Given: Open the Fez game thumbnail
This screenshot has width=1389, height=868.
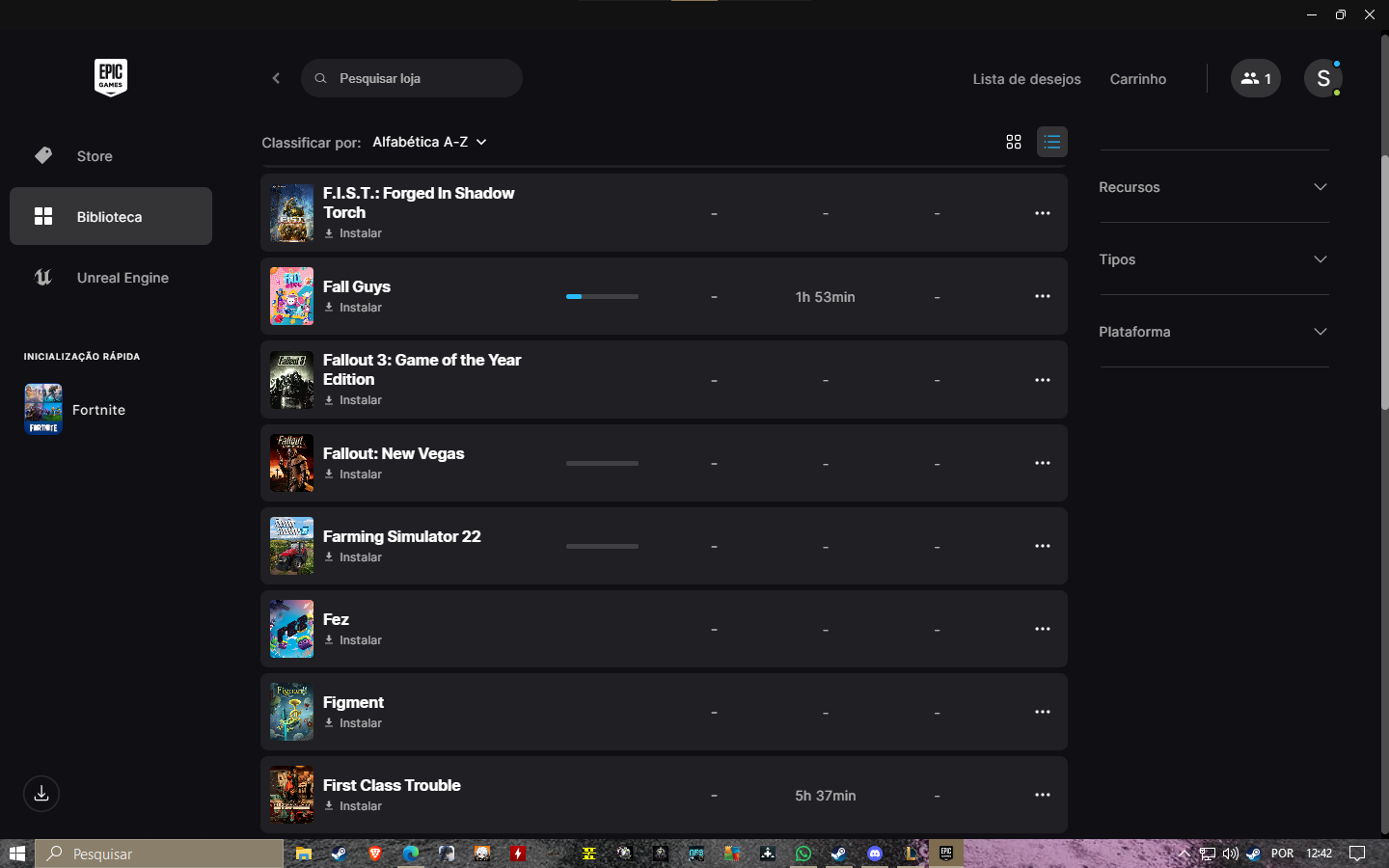Looking at the screenshot, I should coord(291,629).
